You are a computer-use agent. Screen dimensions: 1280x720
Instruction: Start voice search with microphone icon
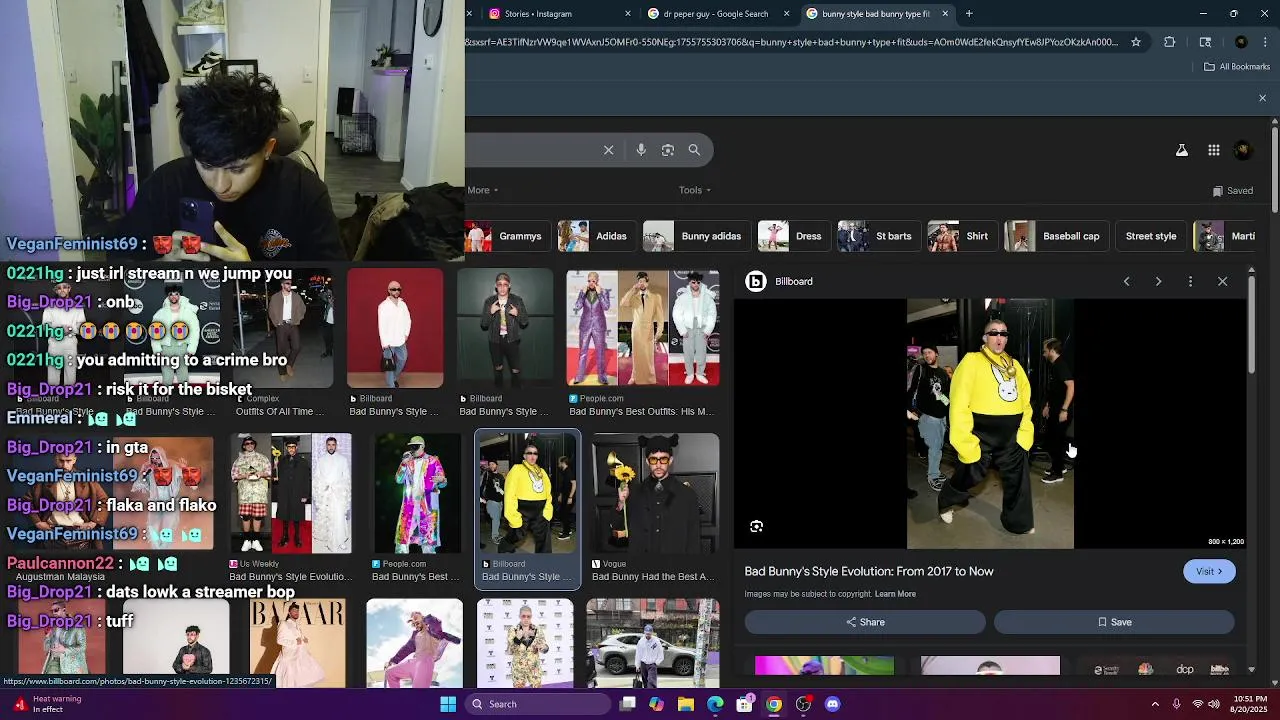[x=641, y=150]
